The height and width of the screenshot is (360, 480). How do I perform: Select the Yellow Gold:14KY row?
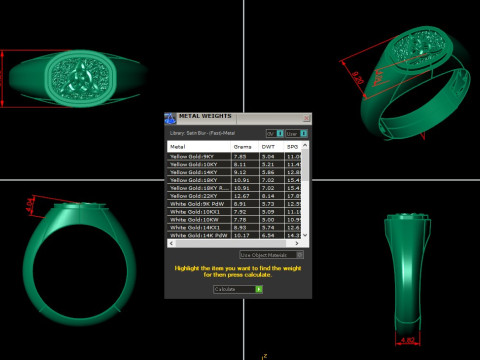234,172
